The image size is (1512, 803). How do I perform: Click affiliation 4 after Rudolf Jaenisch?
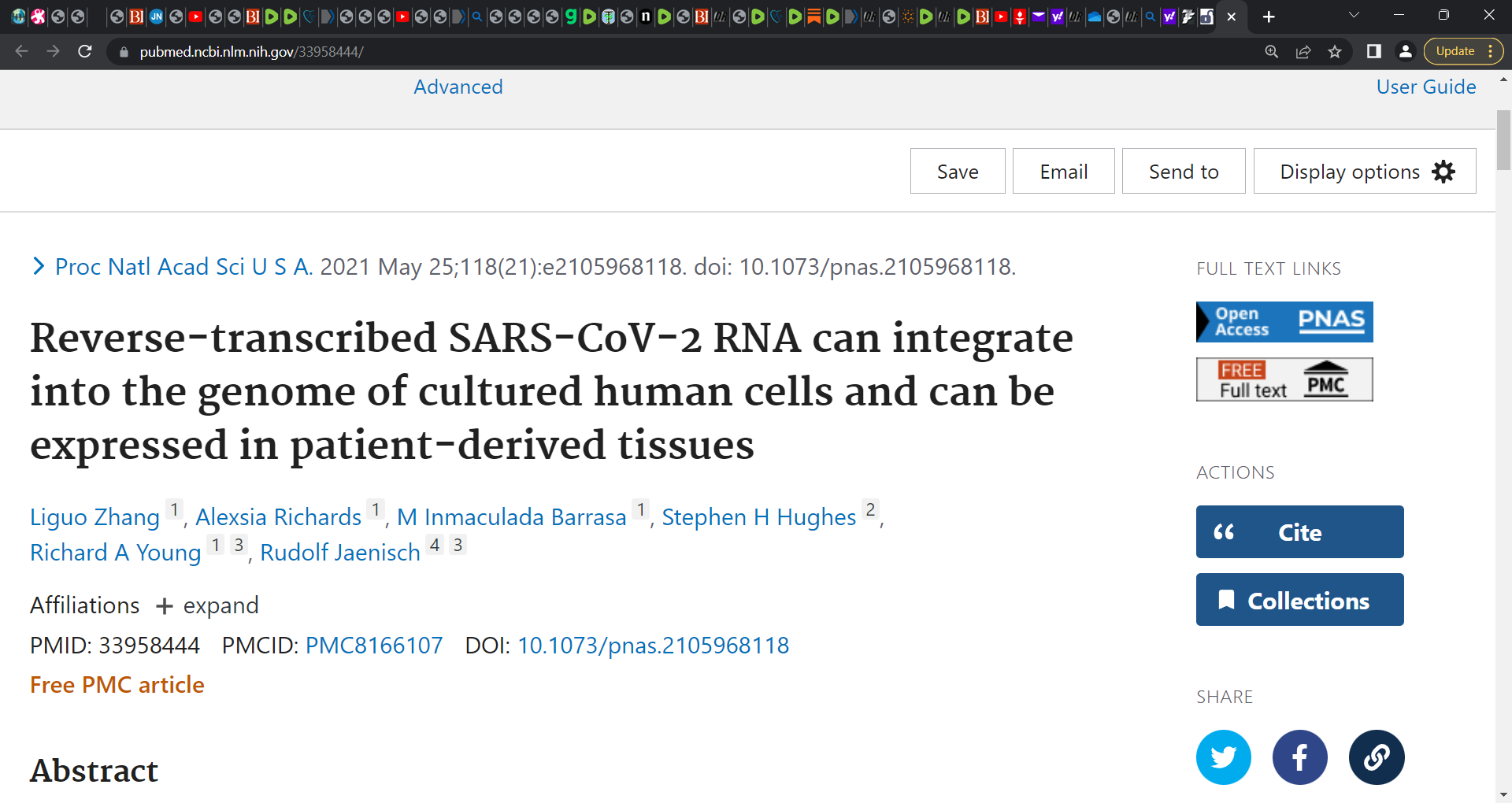(435, 545)
